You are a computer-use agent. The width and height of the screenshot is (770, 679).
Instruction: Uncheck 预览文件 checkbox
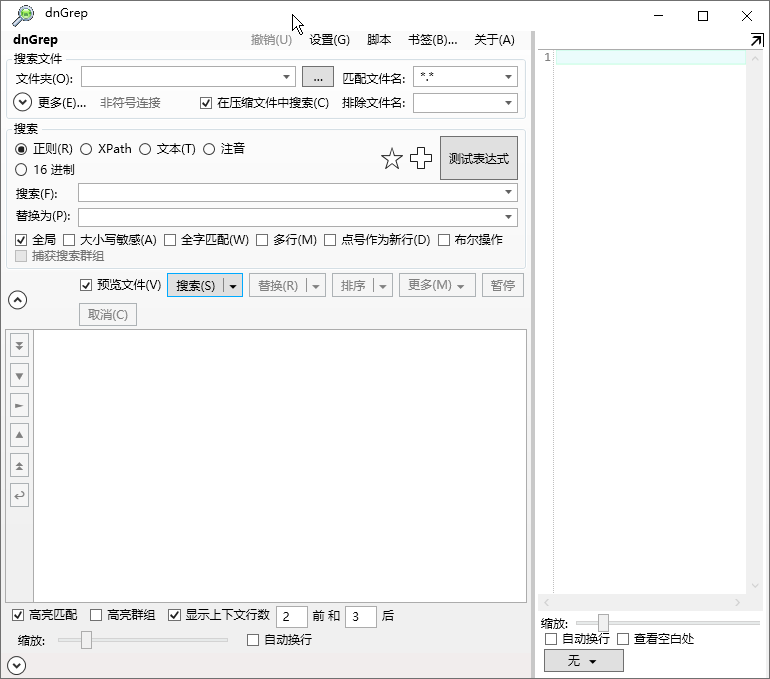pyautogui.click(x=86, y=285)
